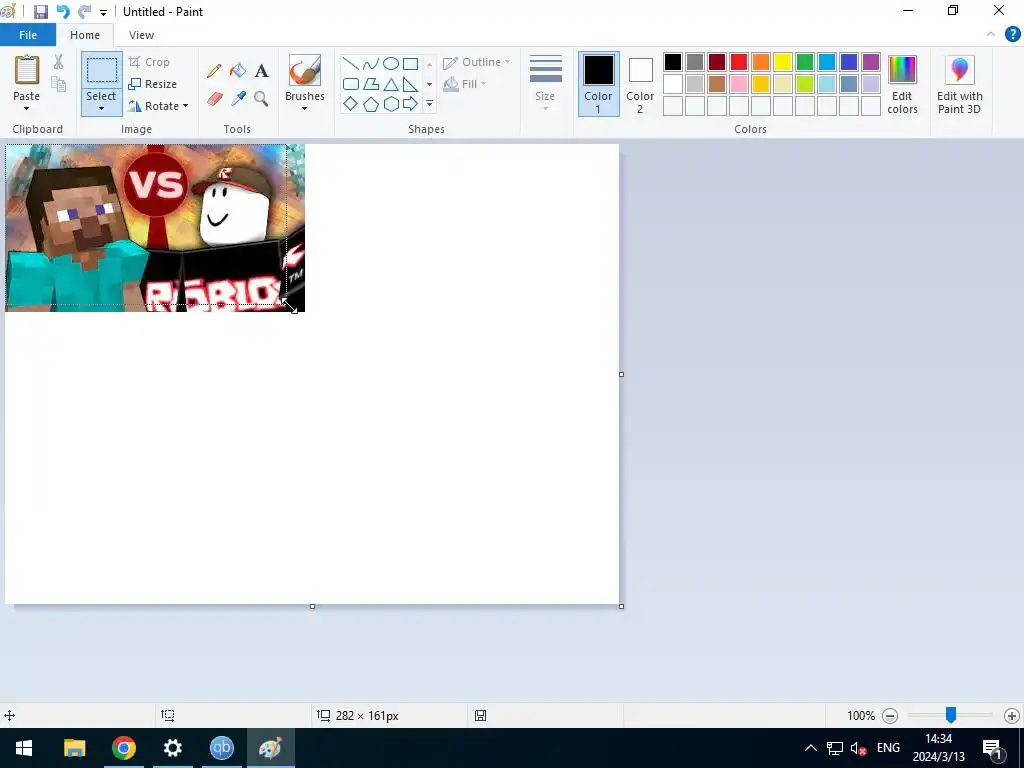
Task: Switch to the View tab
Action: (x=141, y=35)
